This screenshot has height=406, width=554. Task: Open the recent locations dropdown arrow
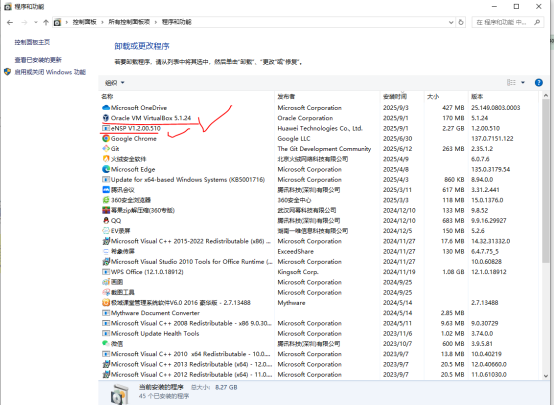click(36, 22)
